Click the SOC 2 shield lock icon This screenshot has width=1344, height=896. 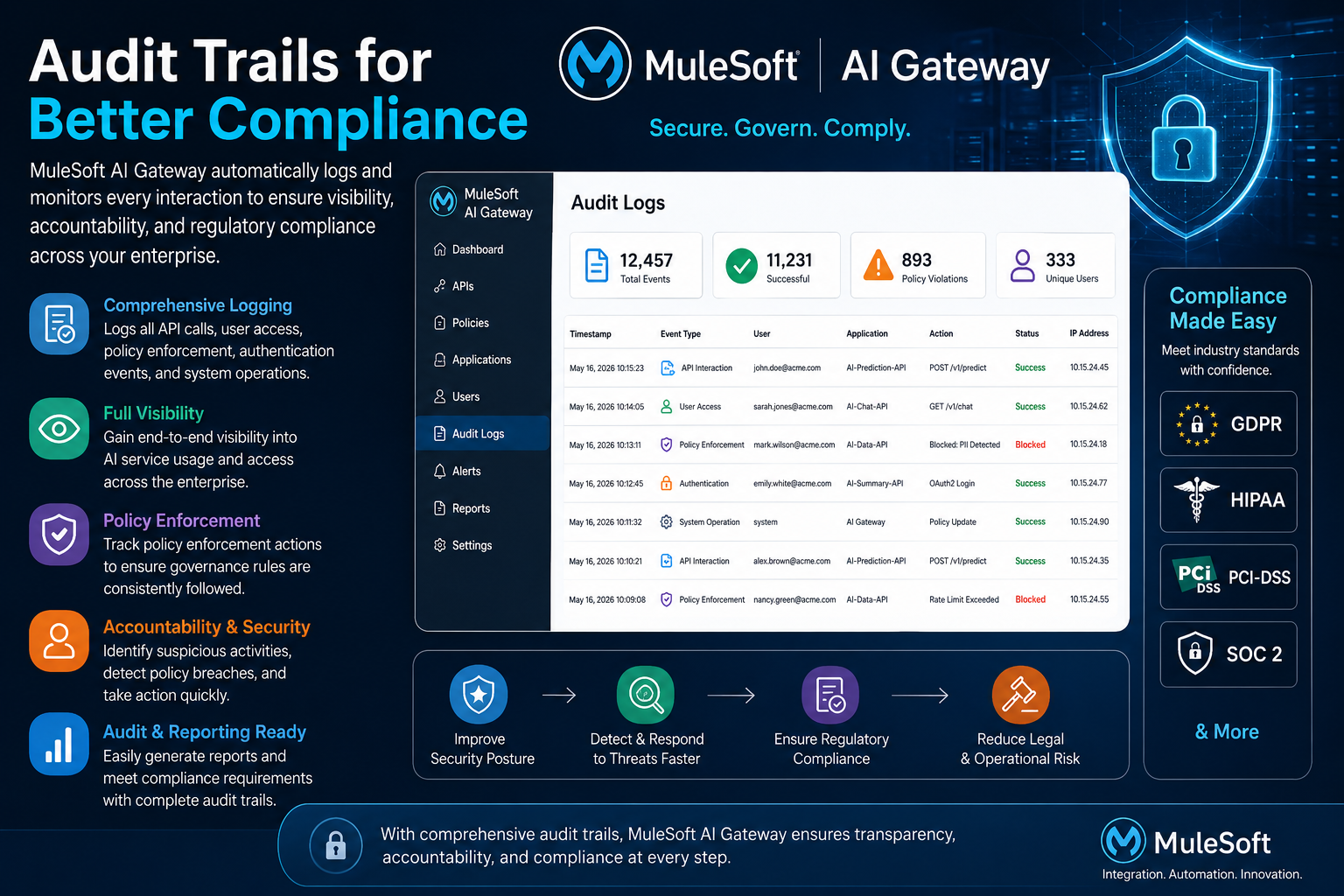[1195, 653]
